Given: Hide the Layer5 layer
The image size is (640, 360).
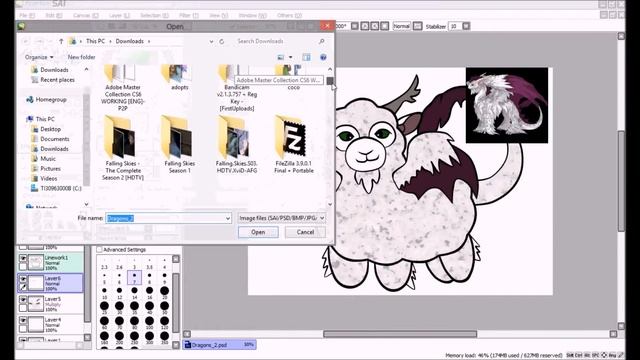Looking at the screenshot, I should pyautogui.click(x=23, y=300).
